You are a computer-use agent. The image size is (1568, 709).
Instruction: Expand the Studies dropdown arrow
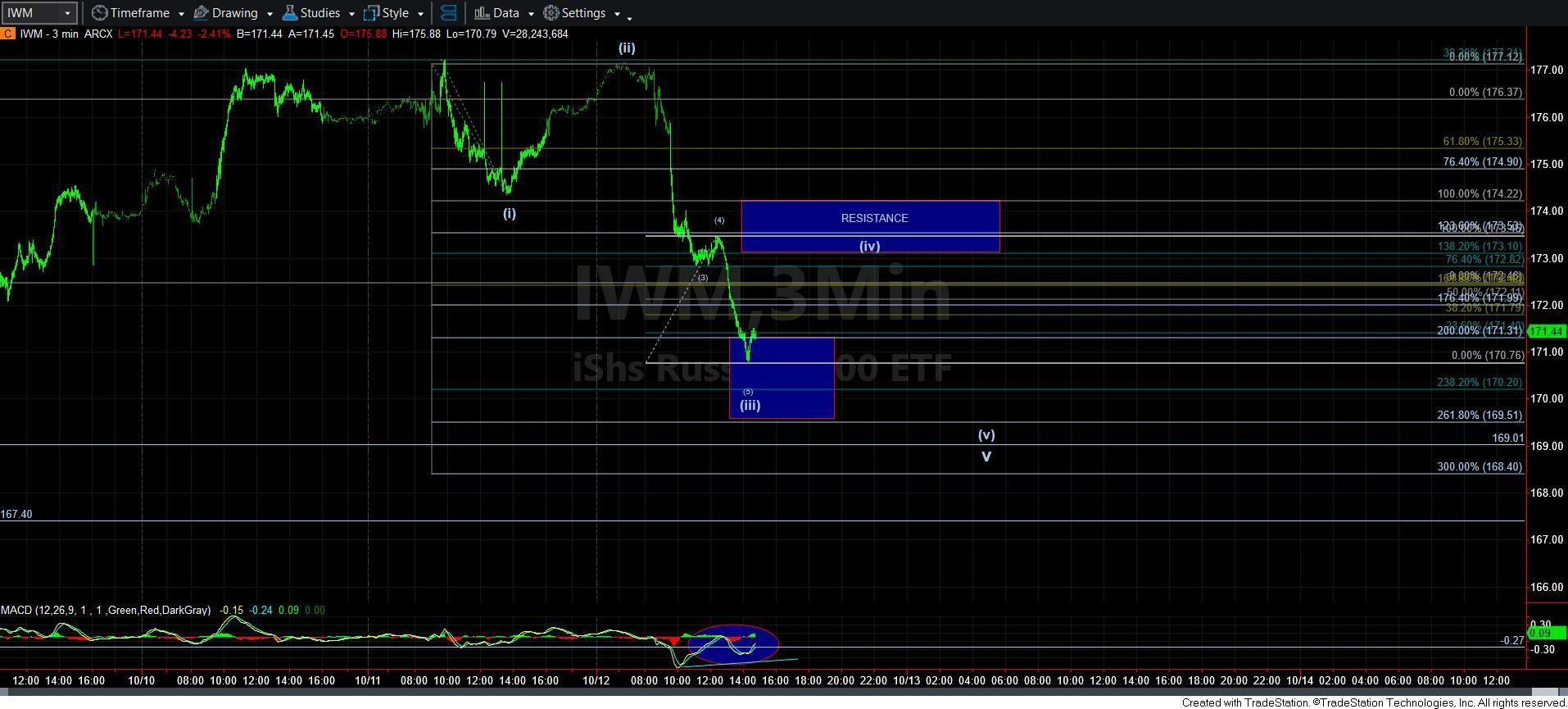pos(351,14)
